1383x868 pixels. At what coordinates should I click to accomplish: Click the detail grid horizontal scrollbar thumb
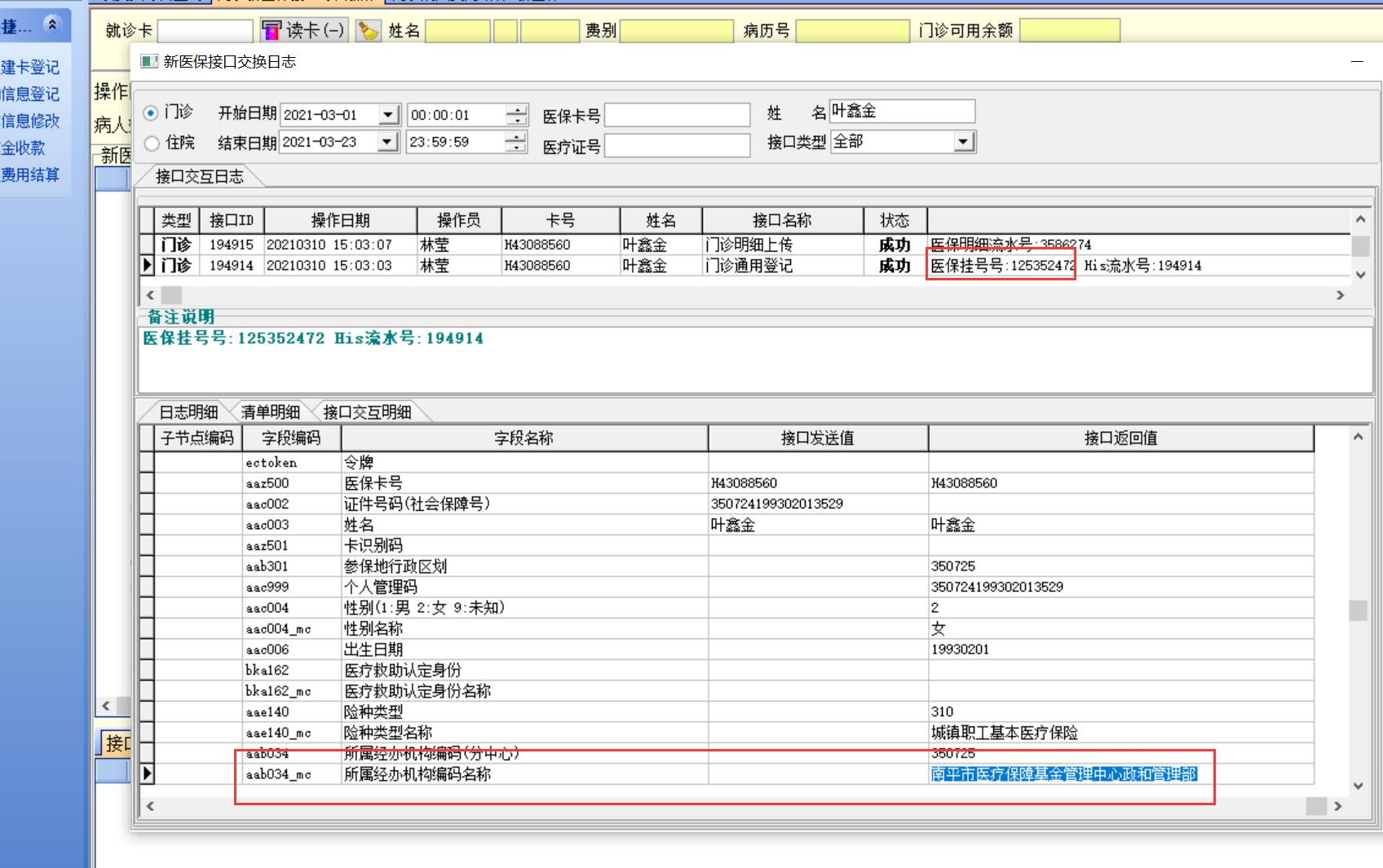(1316, 806)
